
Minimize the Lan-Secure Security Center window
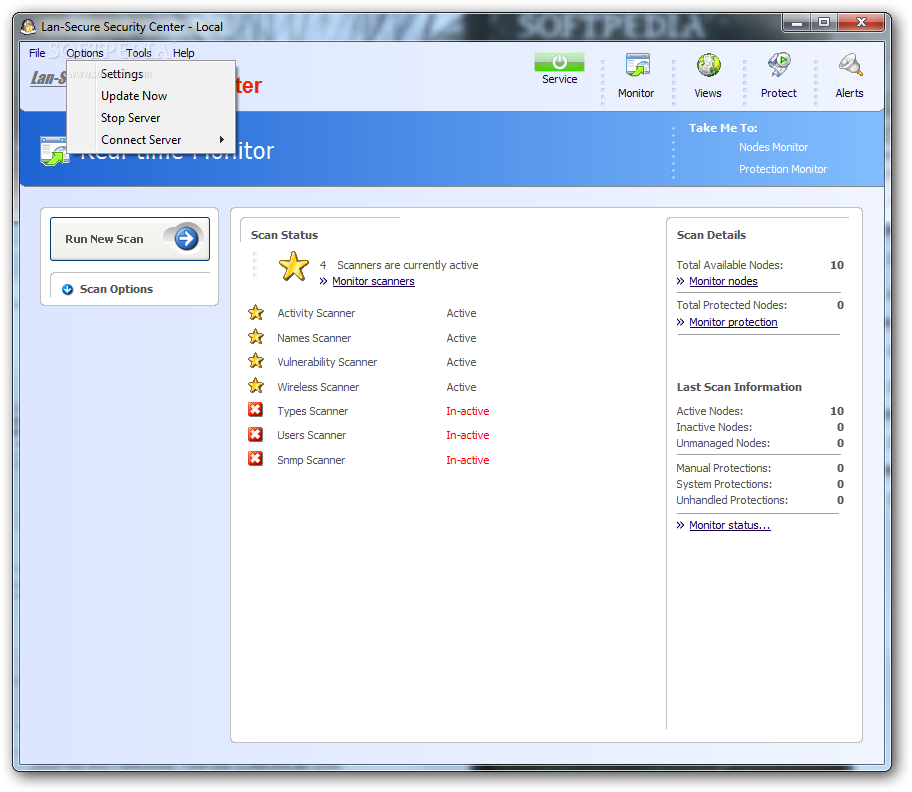click(797, 23)
